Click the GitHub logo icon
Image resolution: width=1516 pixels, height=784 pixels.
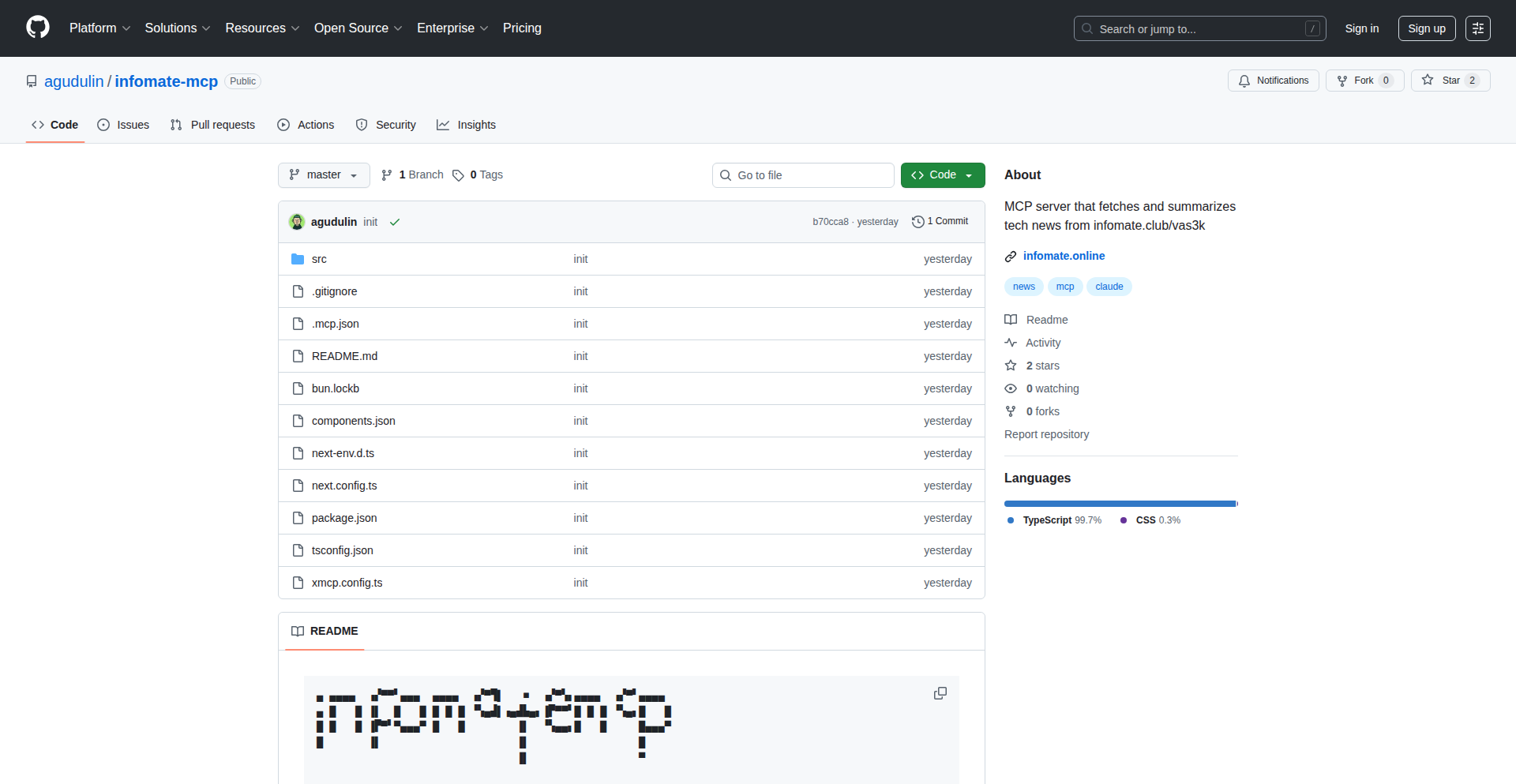click(x=38, y=28)
